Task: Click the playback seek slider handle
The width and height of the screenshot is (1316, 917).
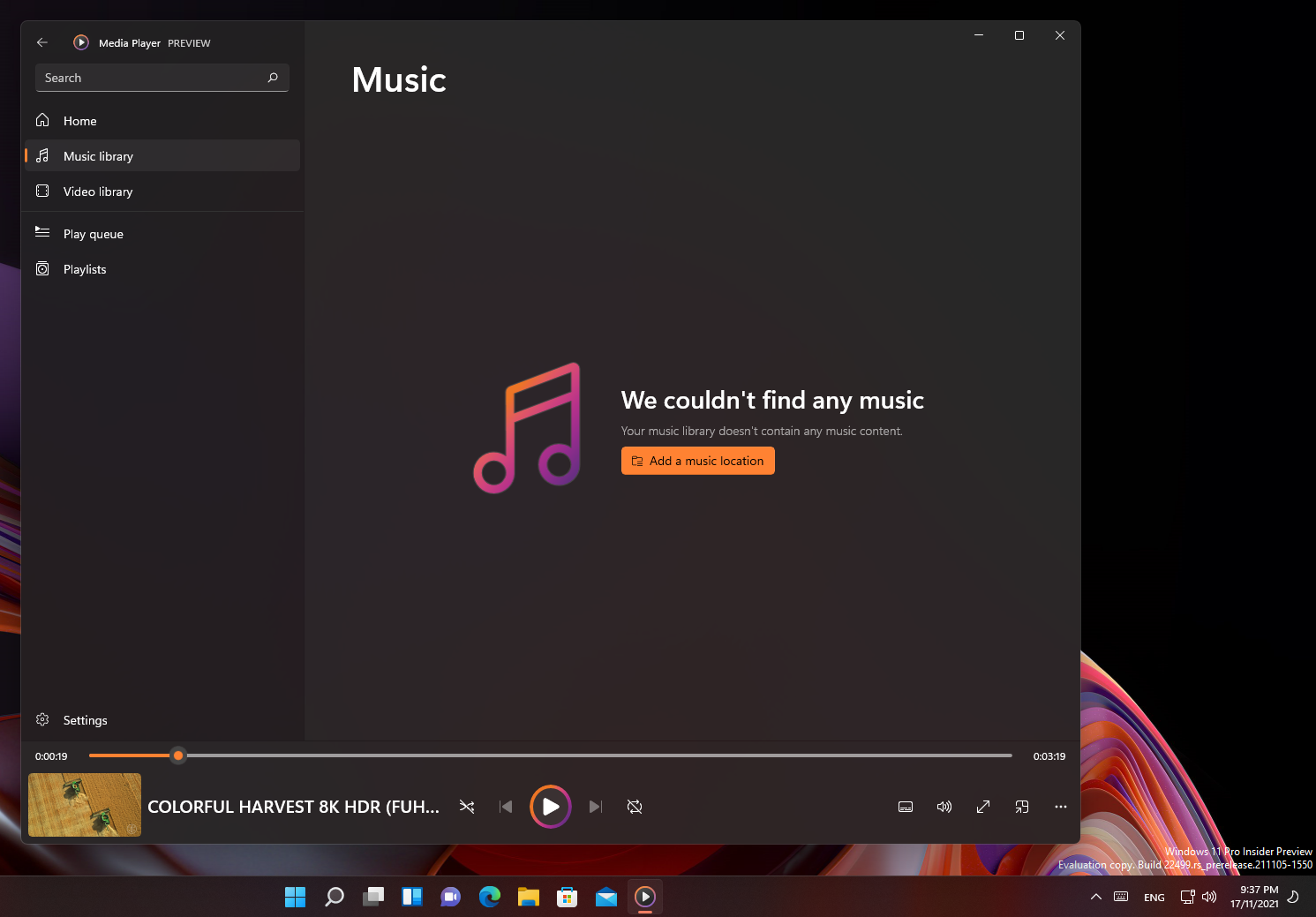Action: 178,755
